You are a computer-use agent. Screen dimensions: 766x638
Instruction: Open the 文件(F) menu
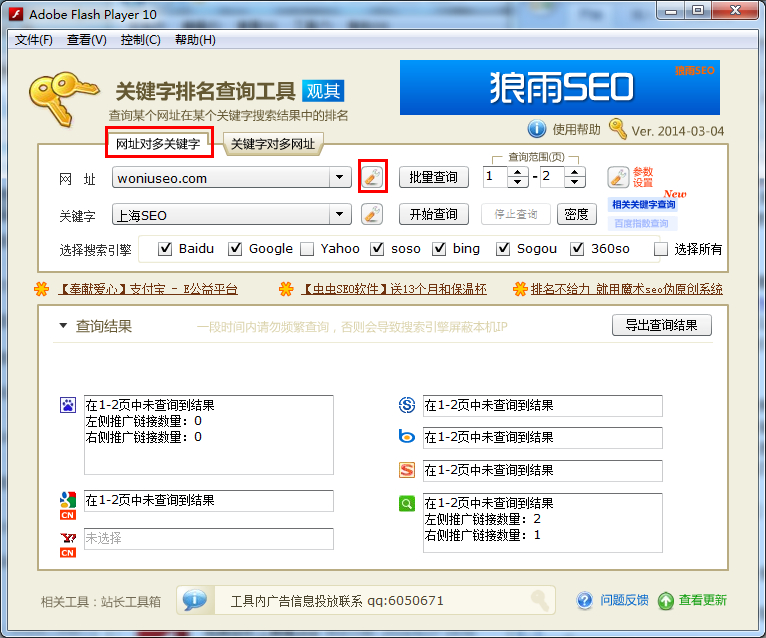tap(34, 40)
